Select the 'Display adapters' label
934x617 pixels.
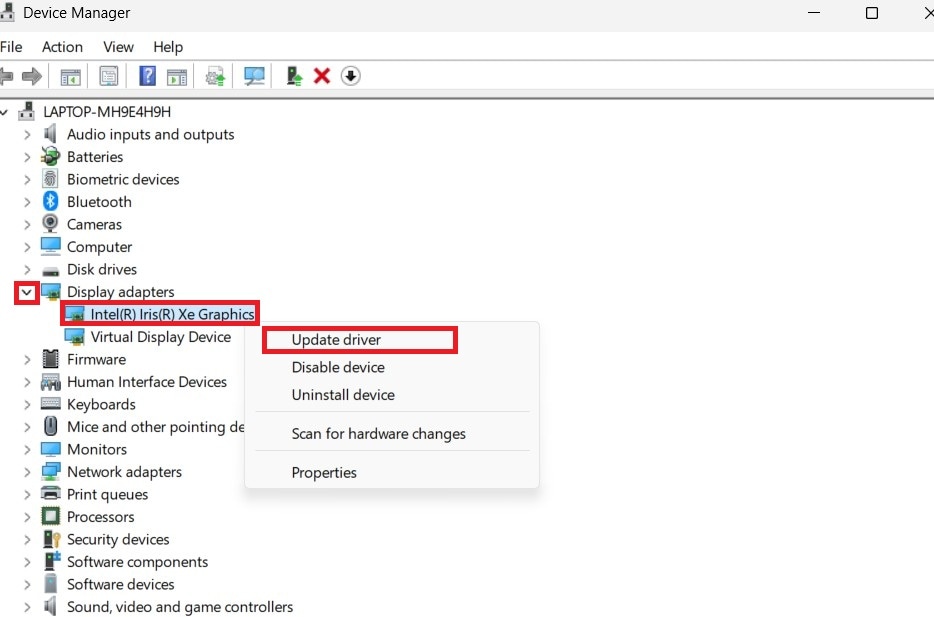(120, 292)
